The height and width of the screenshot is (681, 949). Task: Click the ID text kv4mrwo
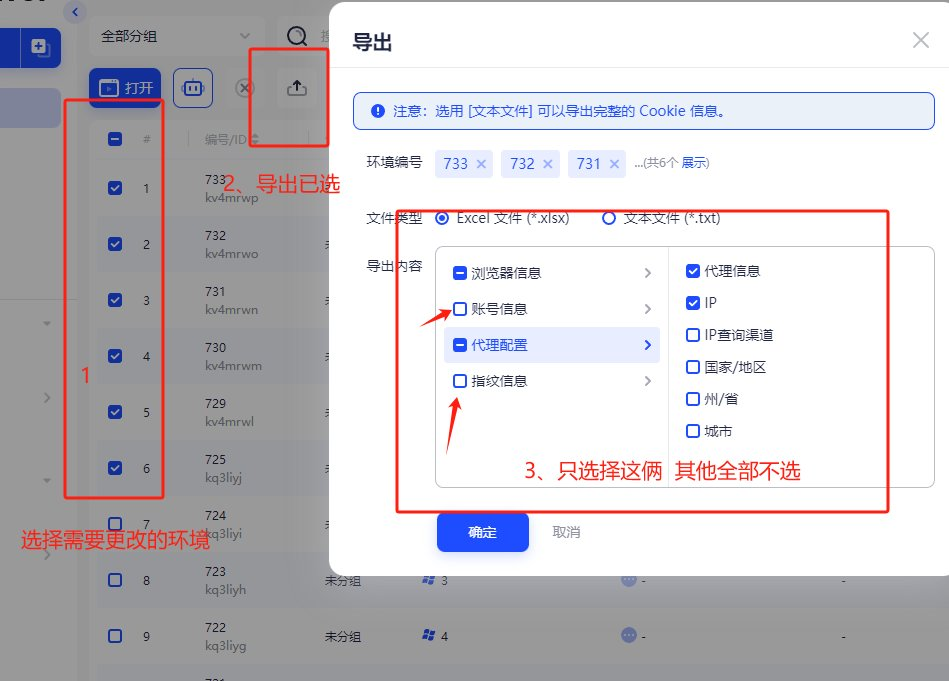tap(231, 254)
